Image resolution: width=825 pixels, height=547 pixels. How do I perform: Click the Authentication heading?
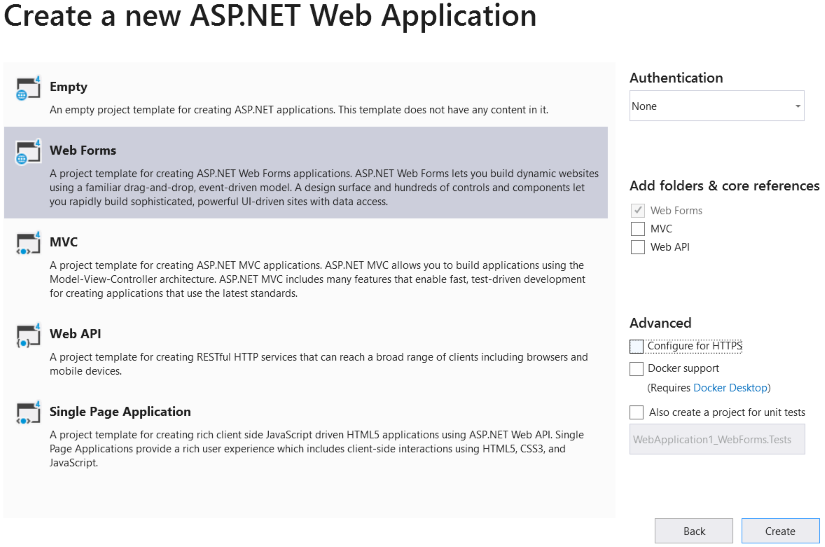pos(676,78)
